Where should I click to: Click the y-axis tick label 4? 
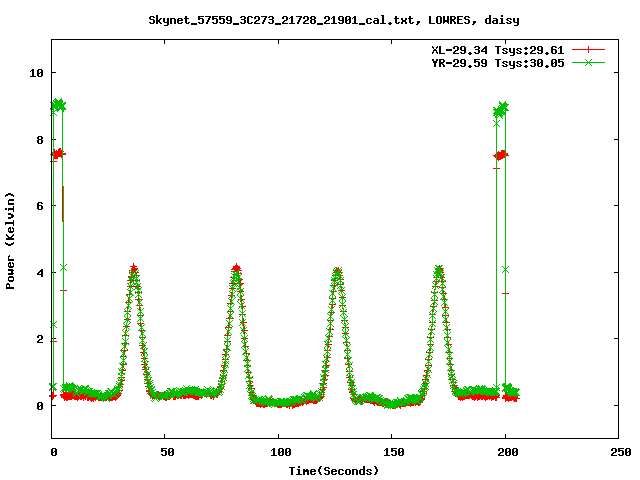[x=40, y=273]
